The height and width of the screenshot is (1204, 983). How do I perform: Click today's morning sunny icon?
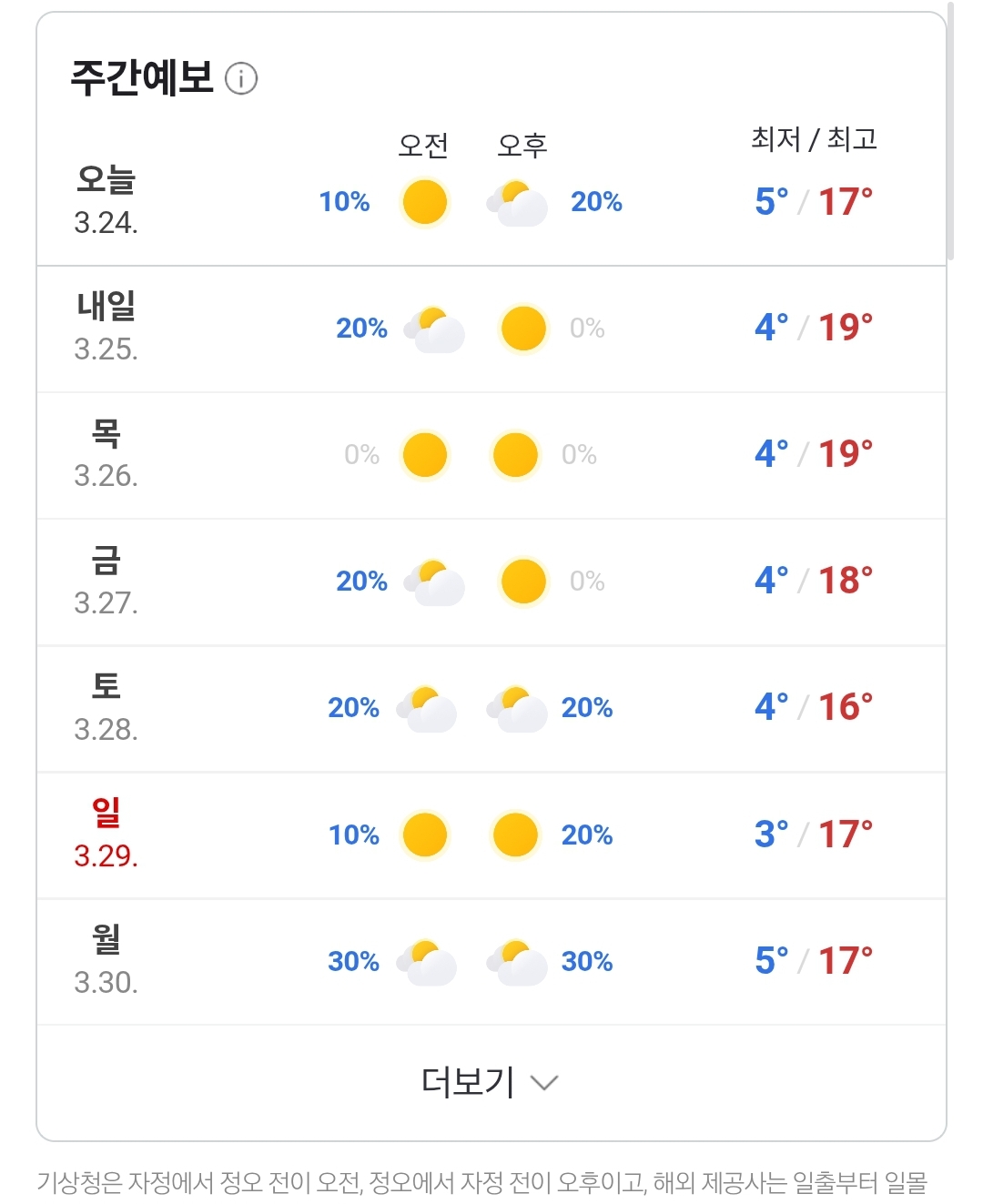425,202
